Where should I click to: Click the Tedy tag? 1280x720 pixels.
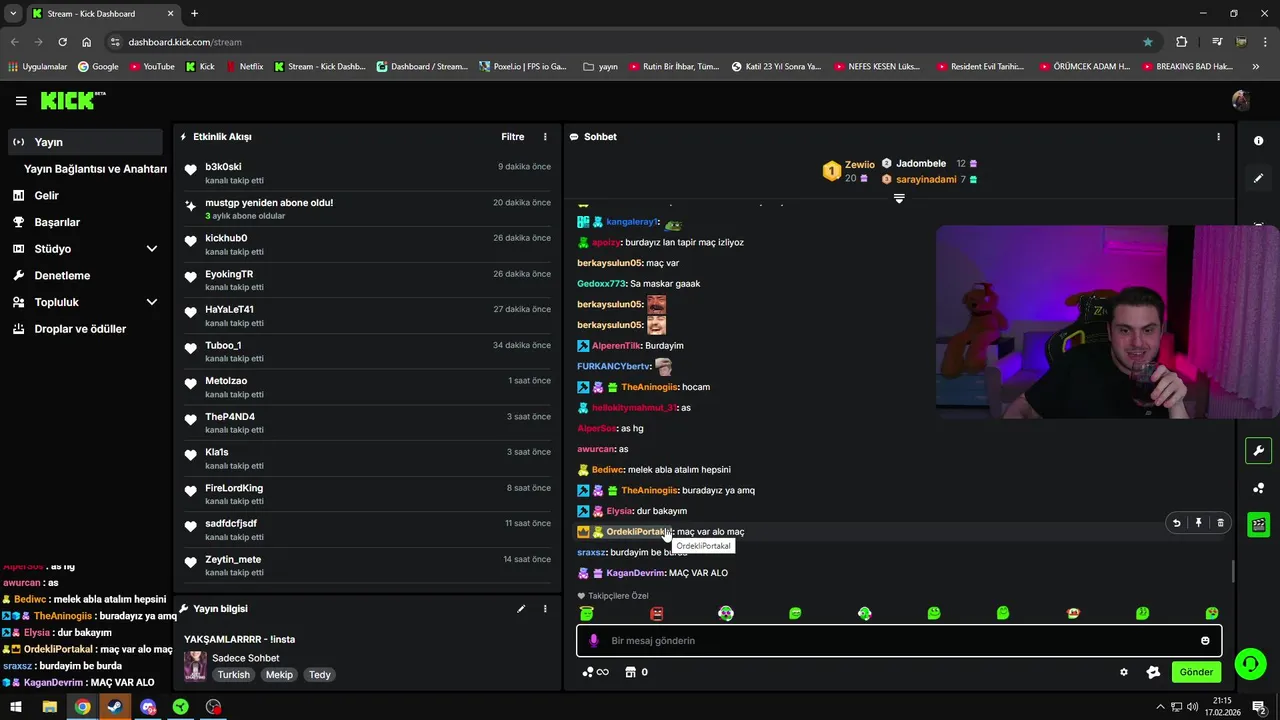(x=319, y=675)
